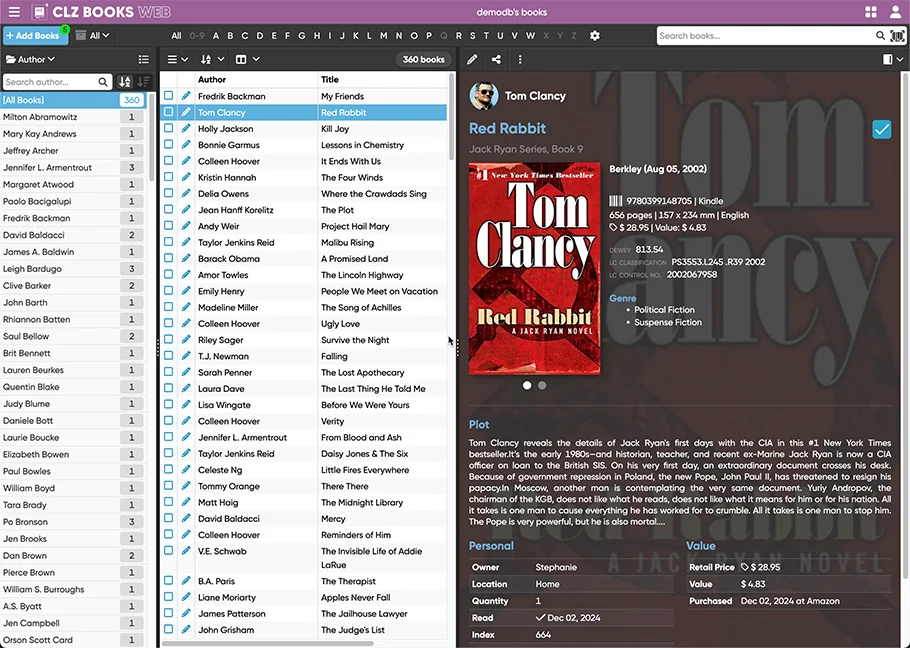
Task: Check the box for Little Fires Everywhere
Action: (168, 469)
